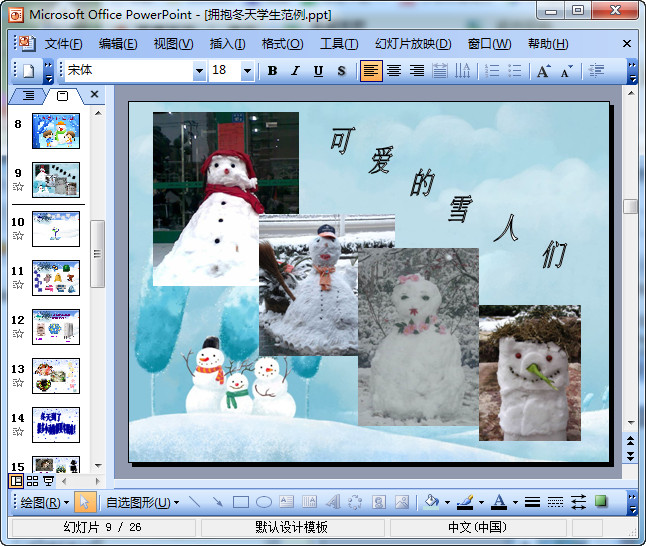Open the 文件(F) menu

pos(63,44)
